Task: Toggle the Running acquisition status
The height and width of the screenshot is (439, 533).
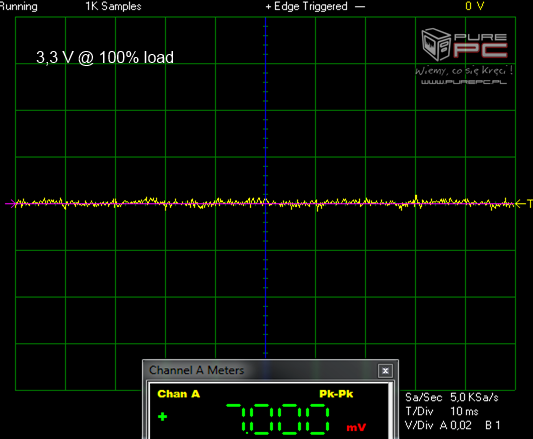Action: pos(18,6)
